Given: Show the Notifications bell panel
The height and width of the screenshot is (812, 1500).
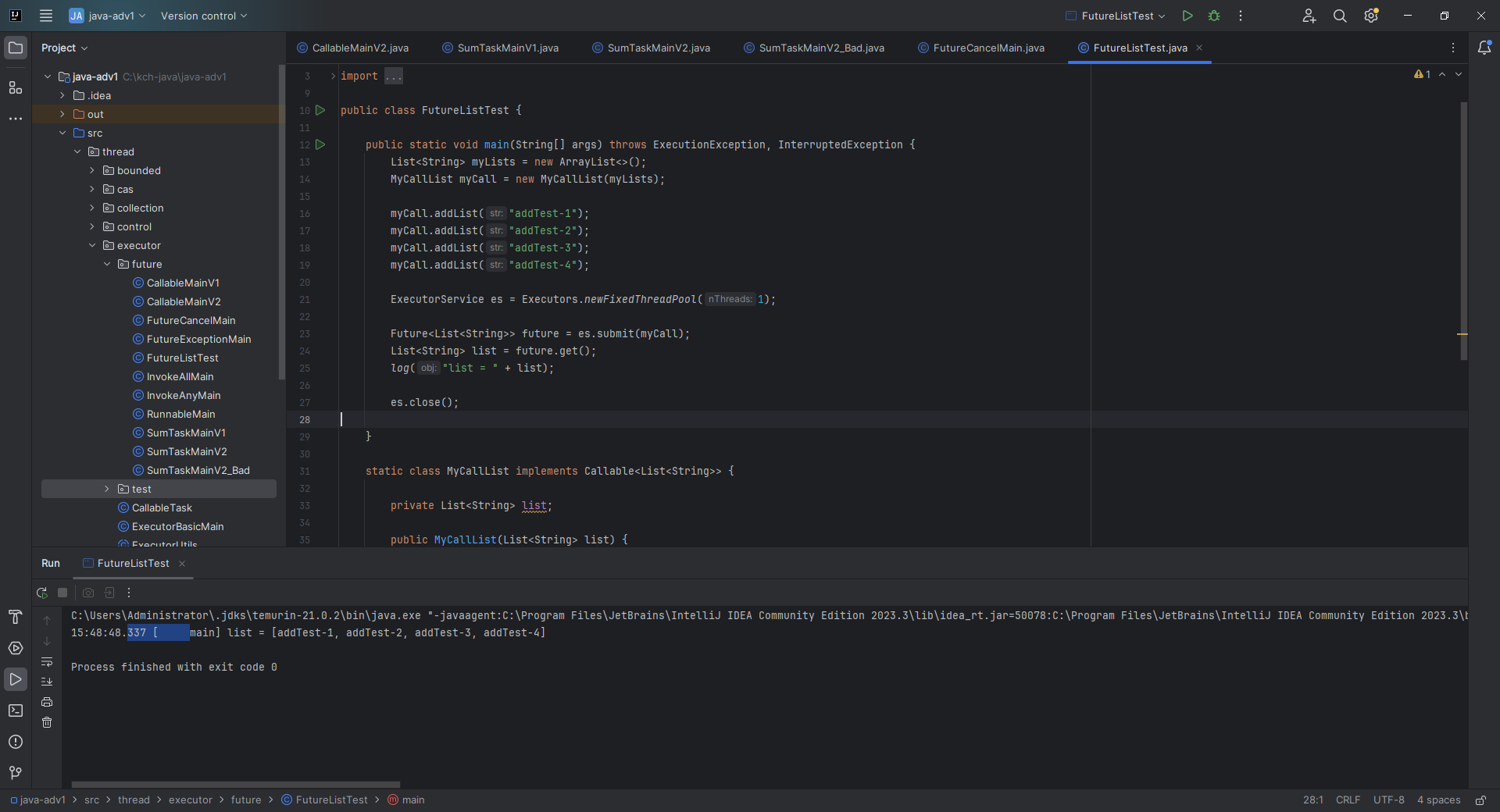Looking at the screenshot, I should (x=1484, y=48).
